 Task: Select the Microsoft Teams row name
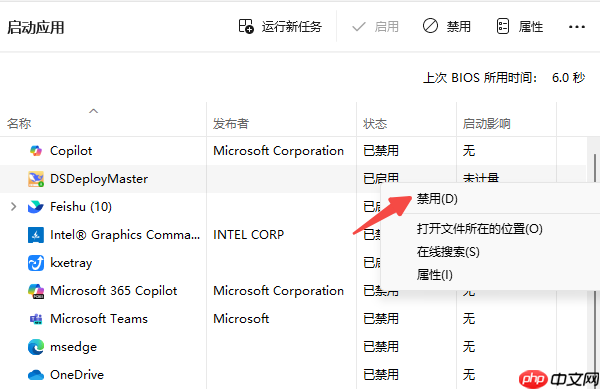99,319
